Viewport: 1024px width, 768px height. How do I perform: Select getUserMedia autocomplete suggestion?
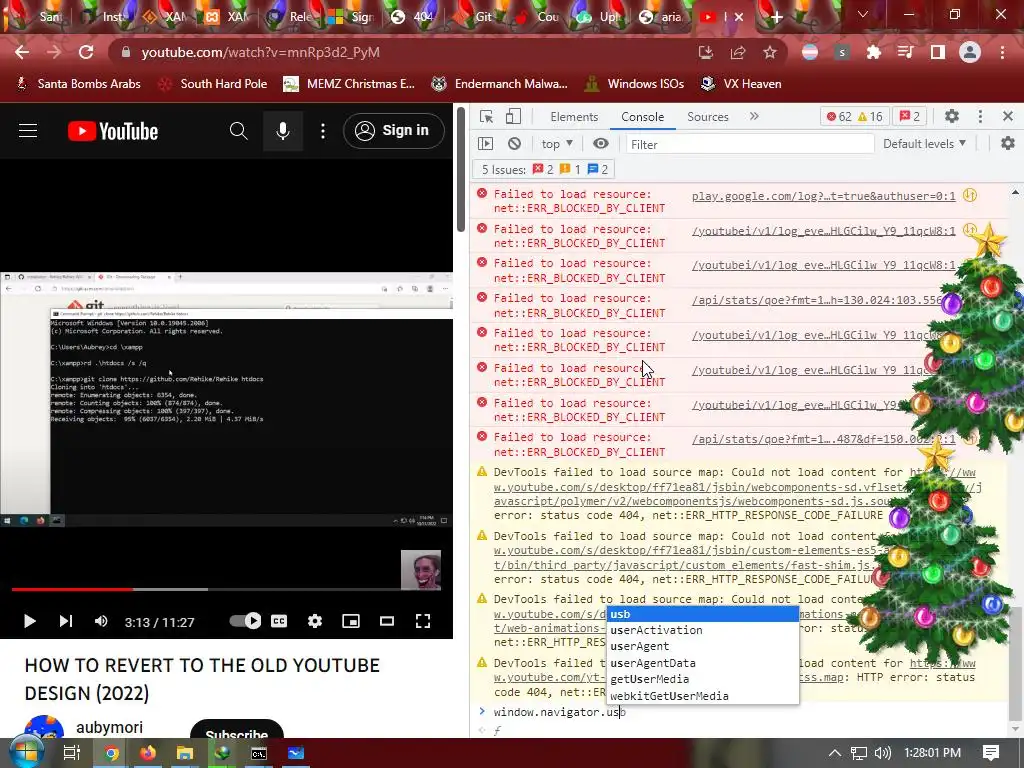coord(703,679)
